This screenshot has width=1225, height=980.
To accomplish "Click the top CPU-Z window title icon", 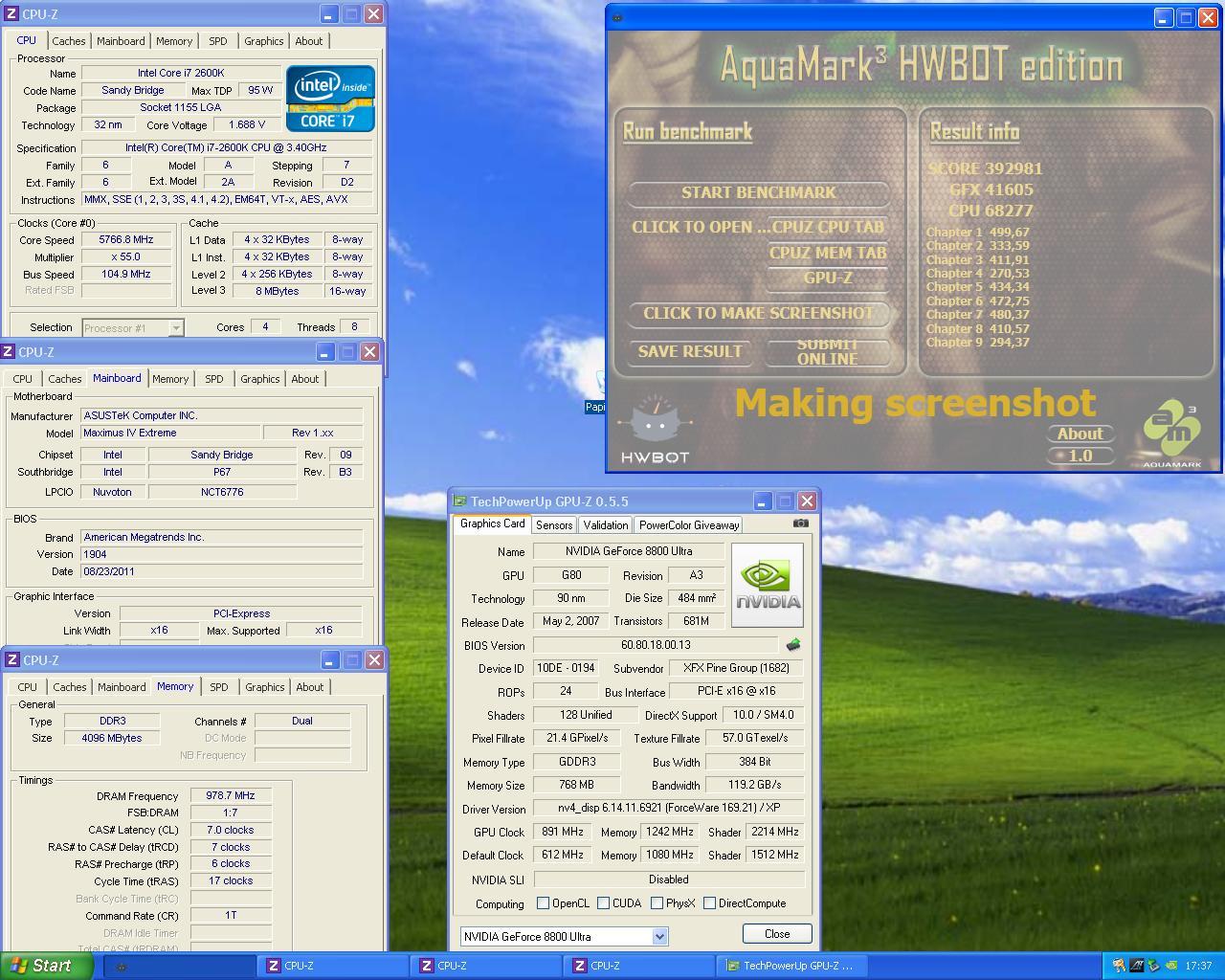I will point(11,14).
